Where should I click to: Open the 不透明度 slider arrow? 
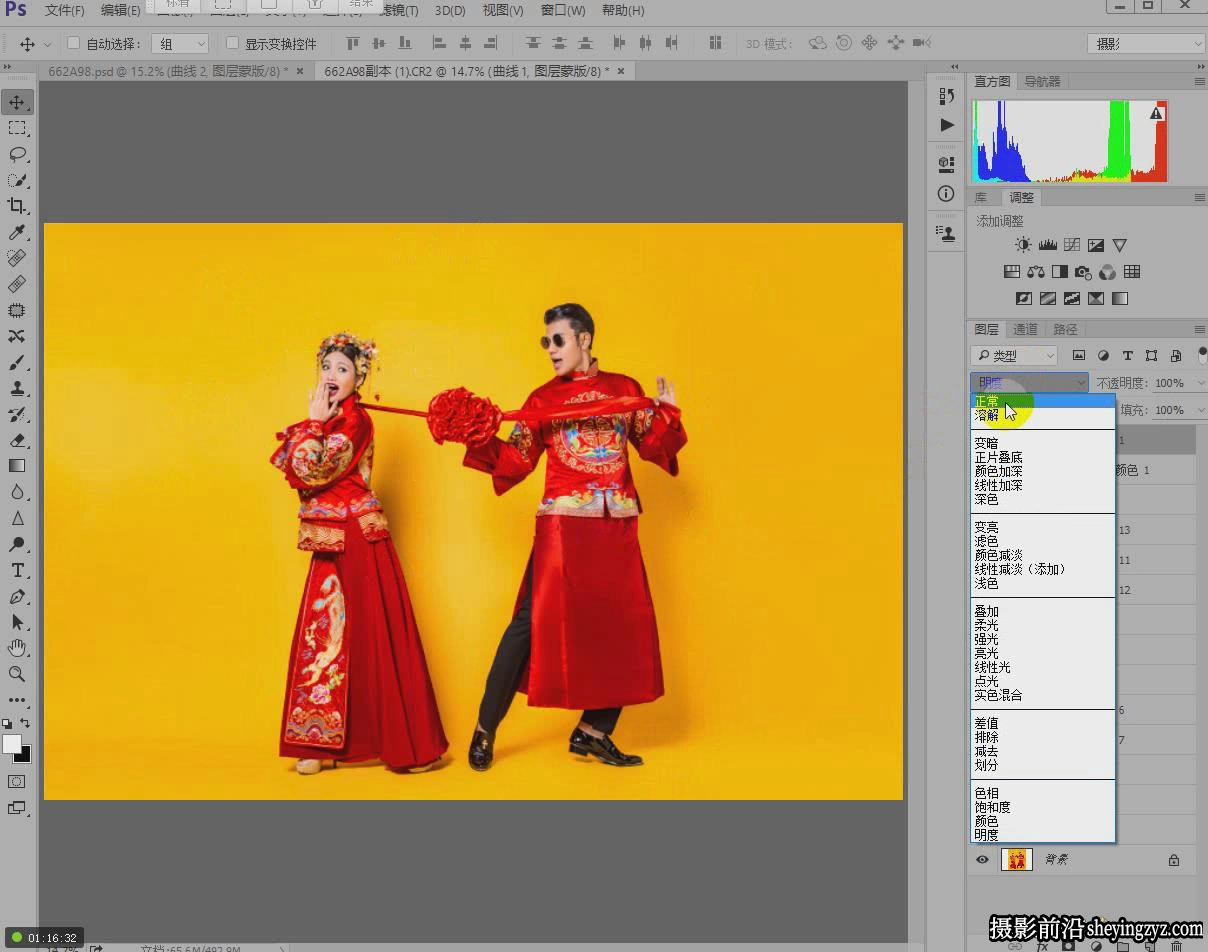point(1199,383)
